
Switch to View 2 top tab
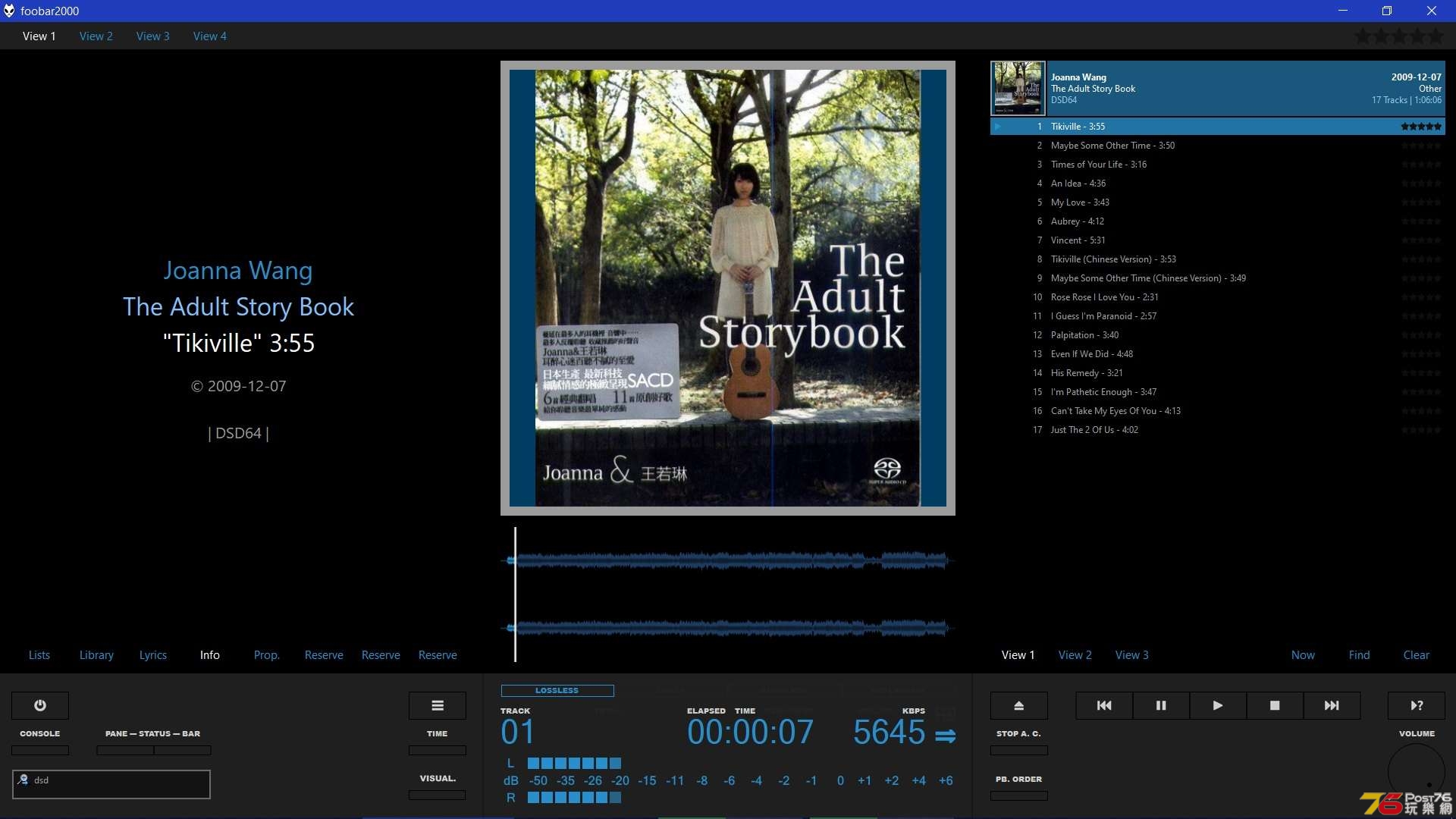pos(96,36)
